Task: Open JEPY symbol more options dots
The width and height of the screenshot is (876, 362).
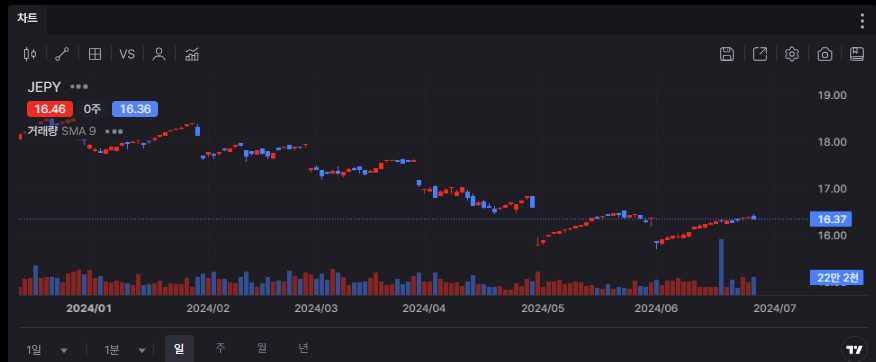Action: point(79,87)
